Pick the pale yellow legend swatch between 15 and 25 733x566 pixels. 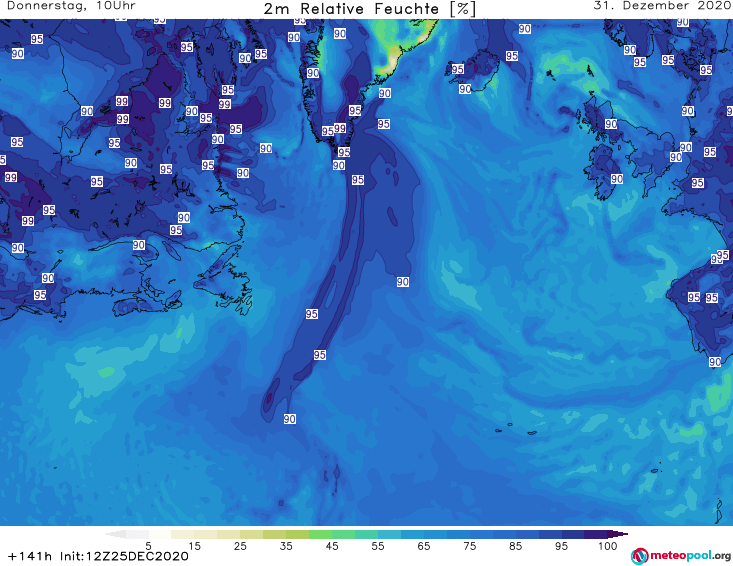(x=229, y=534)
